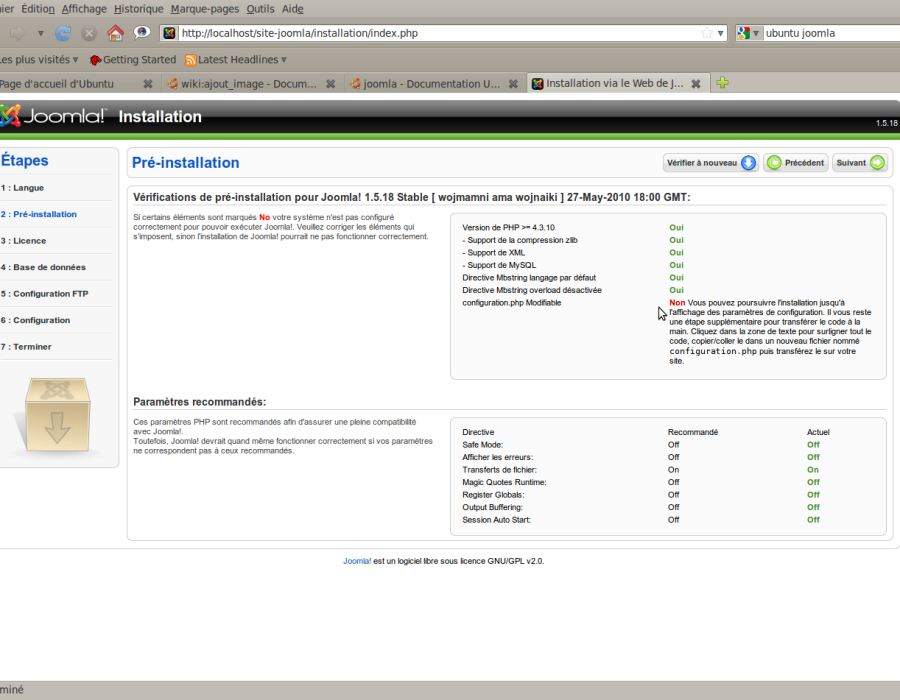This screenshot has width=900, height=700.
Task: Open the Historique menu
Action: [x=139, y=9]
